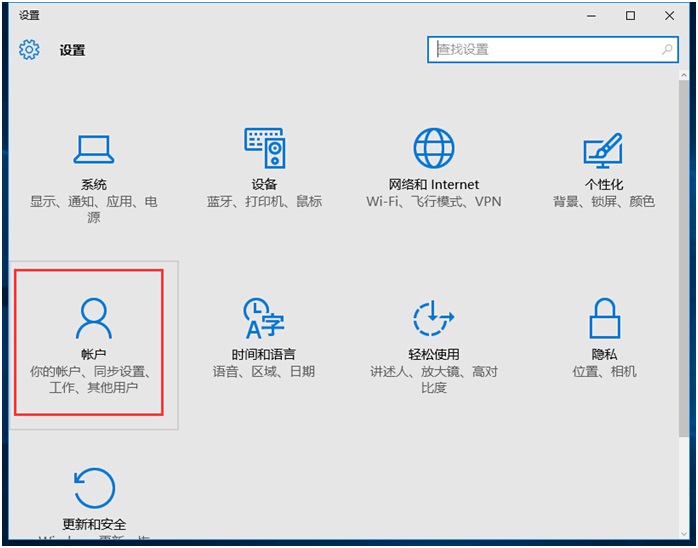698x548 pixels.
Task: Click the Privacy (隐私) padlock icon
Action: [603, 319]
